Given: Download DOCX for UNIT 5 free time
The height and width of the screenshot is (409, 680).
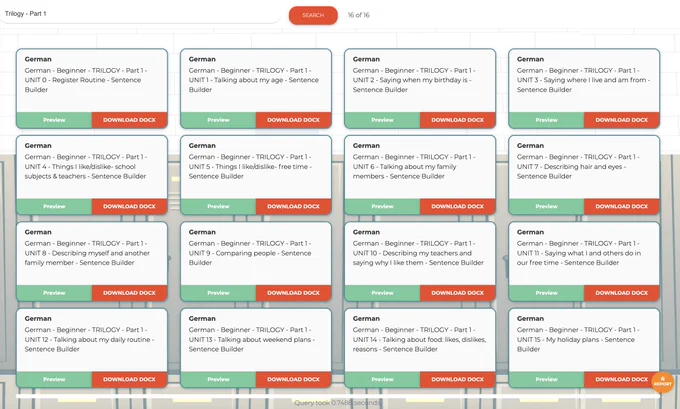Looking at the screenshot, I should [294, 206].
